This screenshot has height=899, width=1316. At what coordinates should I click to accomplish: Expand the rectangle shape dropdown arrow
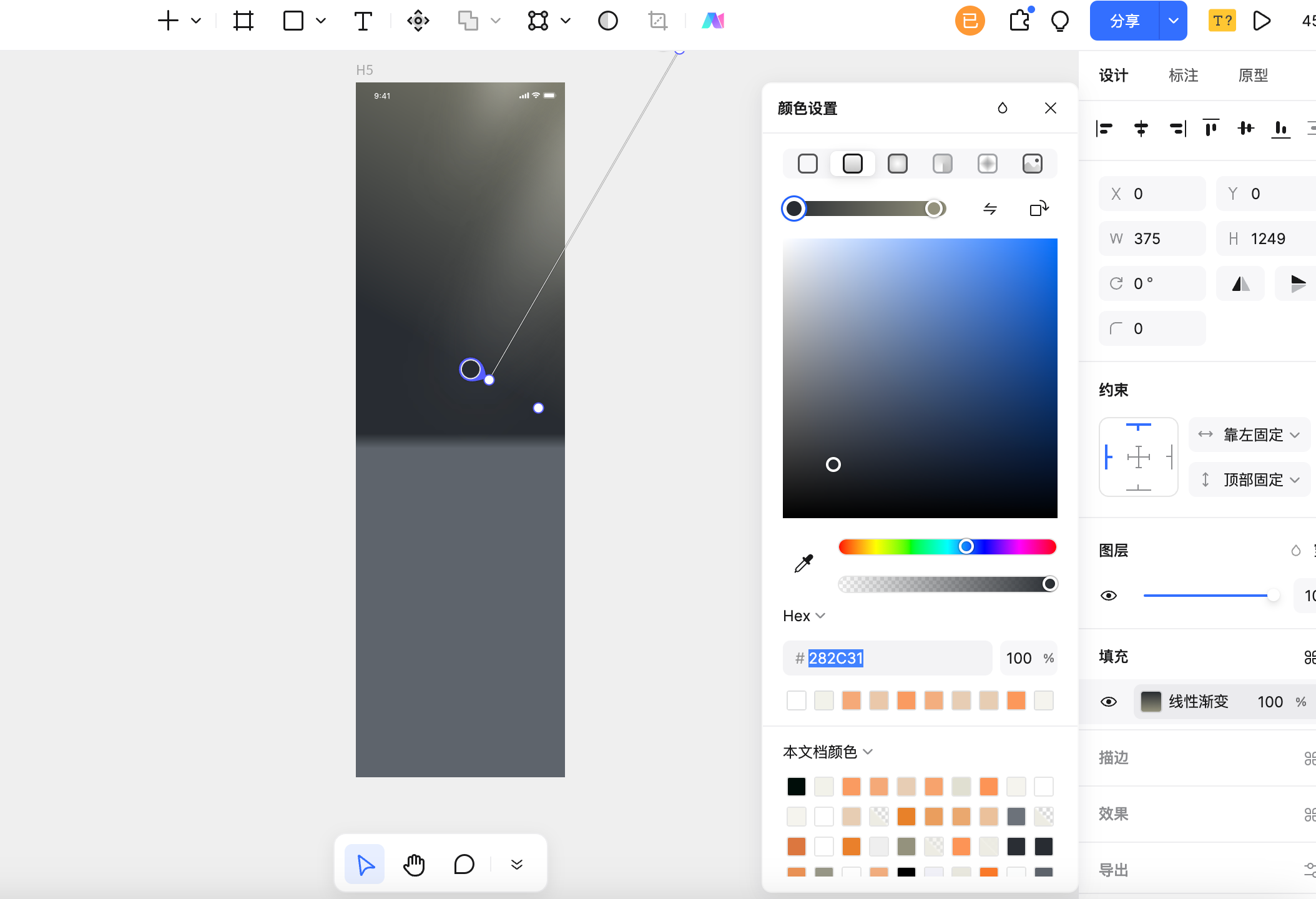320,21
